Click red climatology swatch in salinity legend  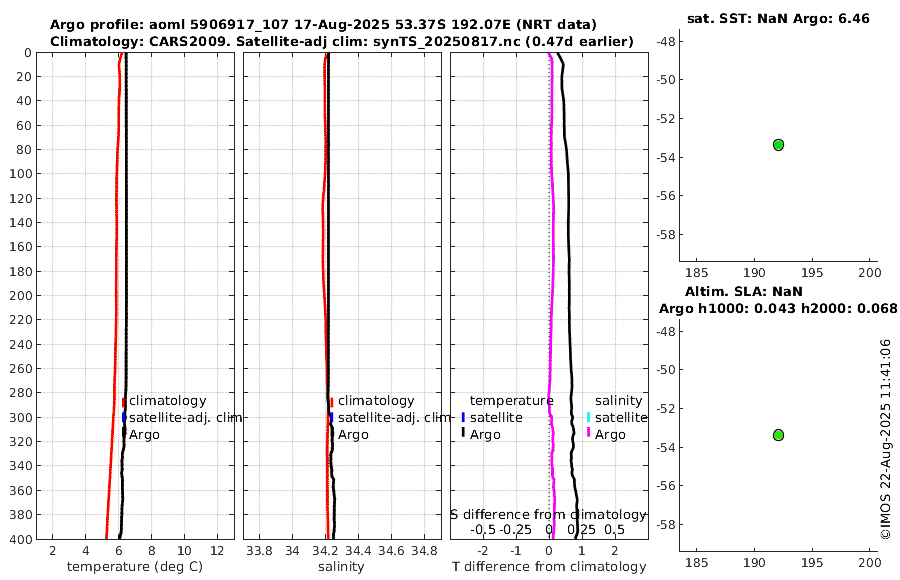click(x=331, y=401)
